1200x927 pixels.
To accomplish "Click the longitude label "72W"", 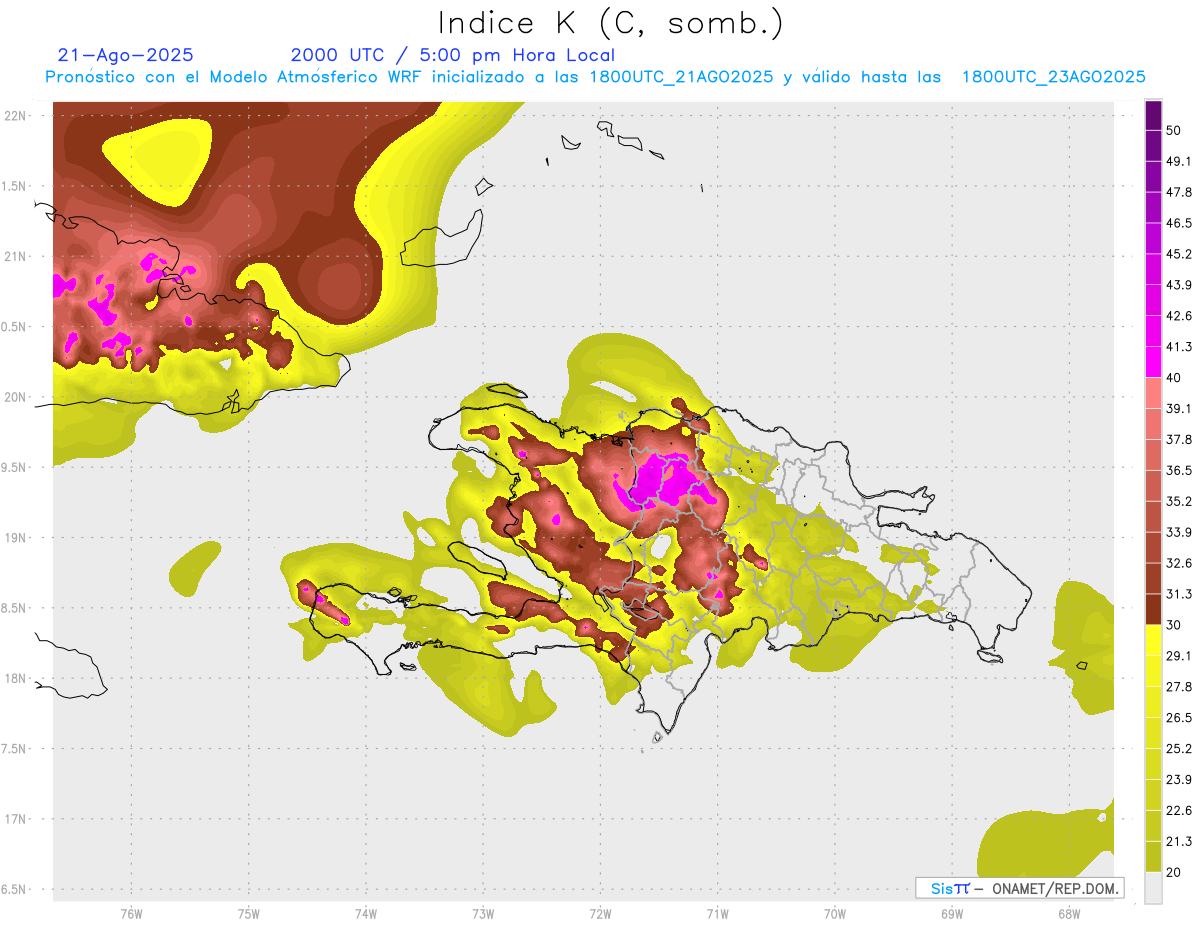I will [600, 914].
